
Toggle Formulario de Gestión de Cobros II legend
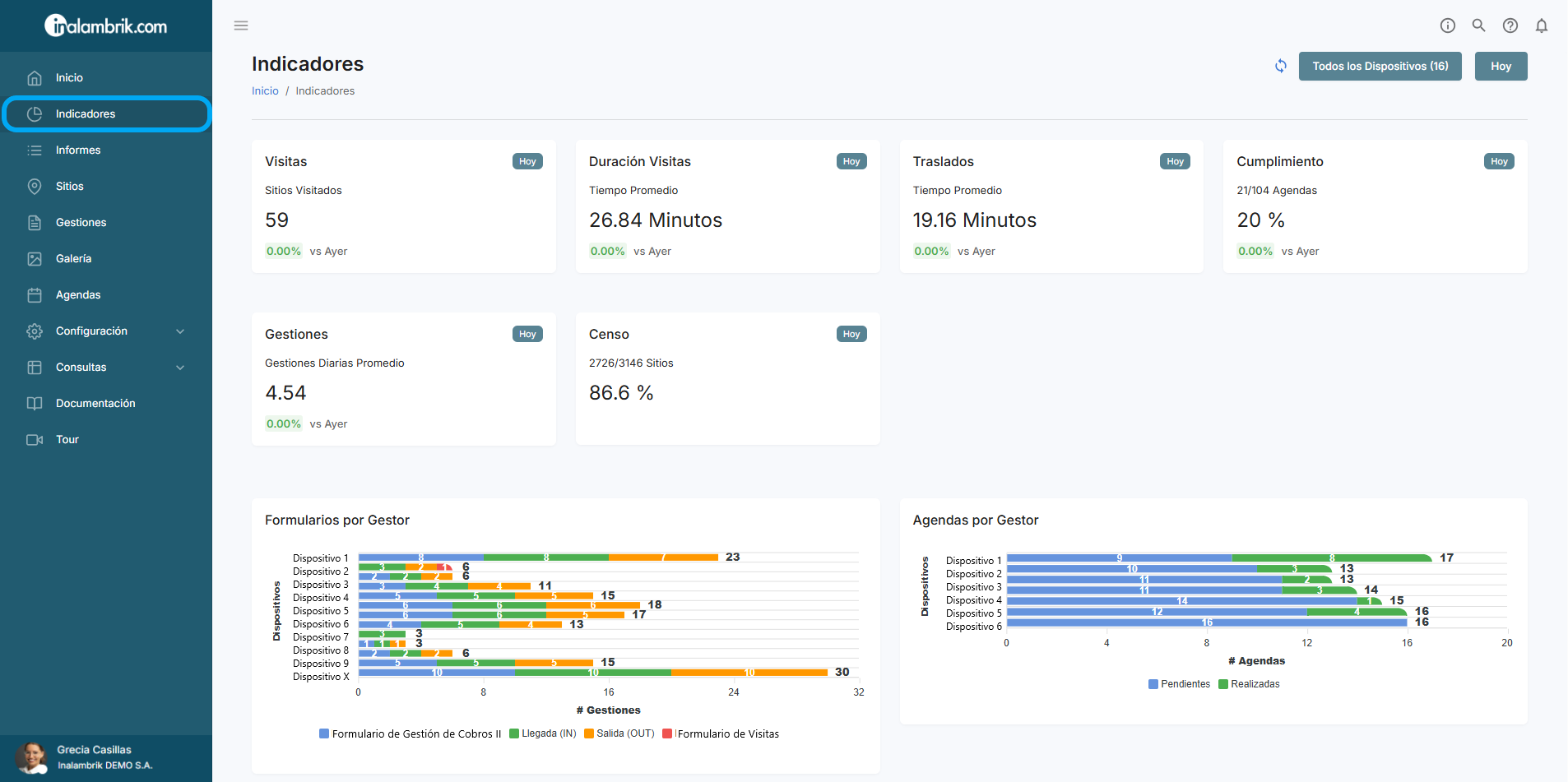click(x=410, y=733)
